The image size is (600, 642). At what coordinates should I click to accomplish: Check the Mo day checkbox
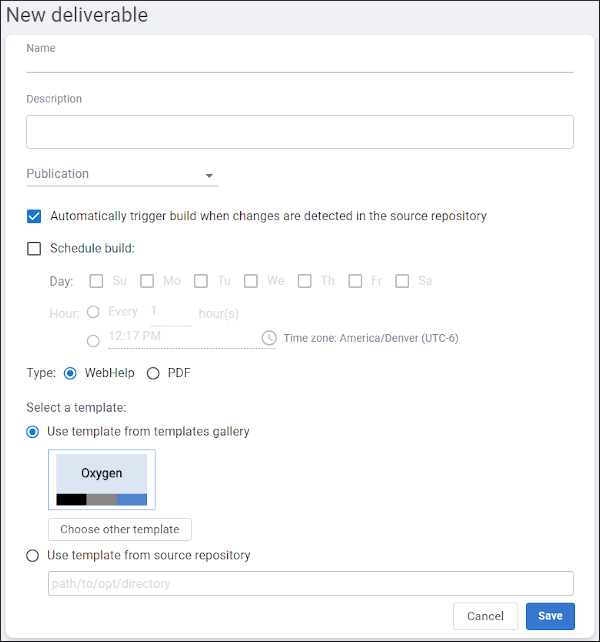[x=147, y=281]
